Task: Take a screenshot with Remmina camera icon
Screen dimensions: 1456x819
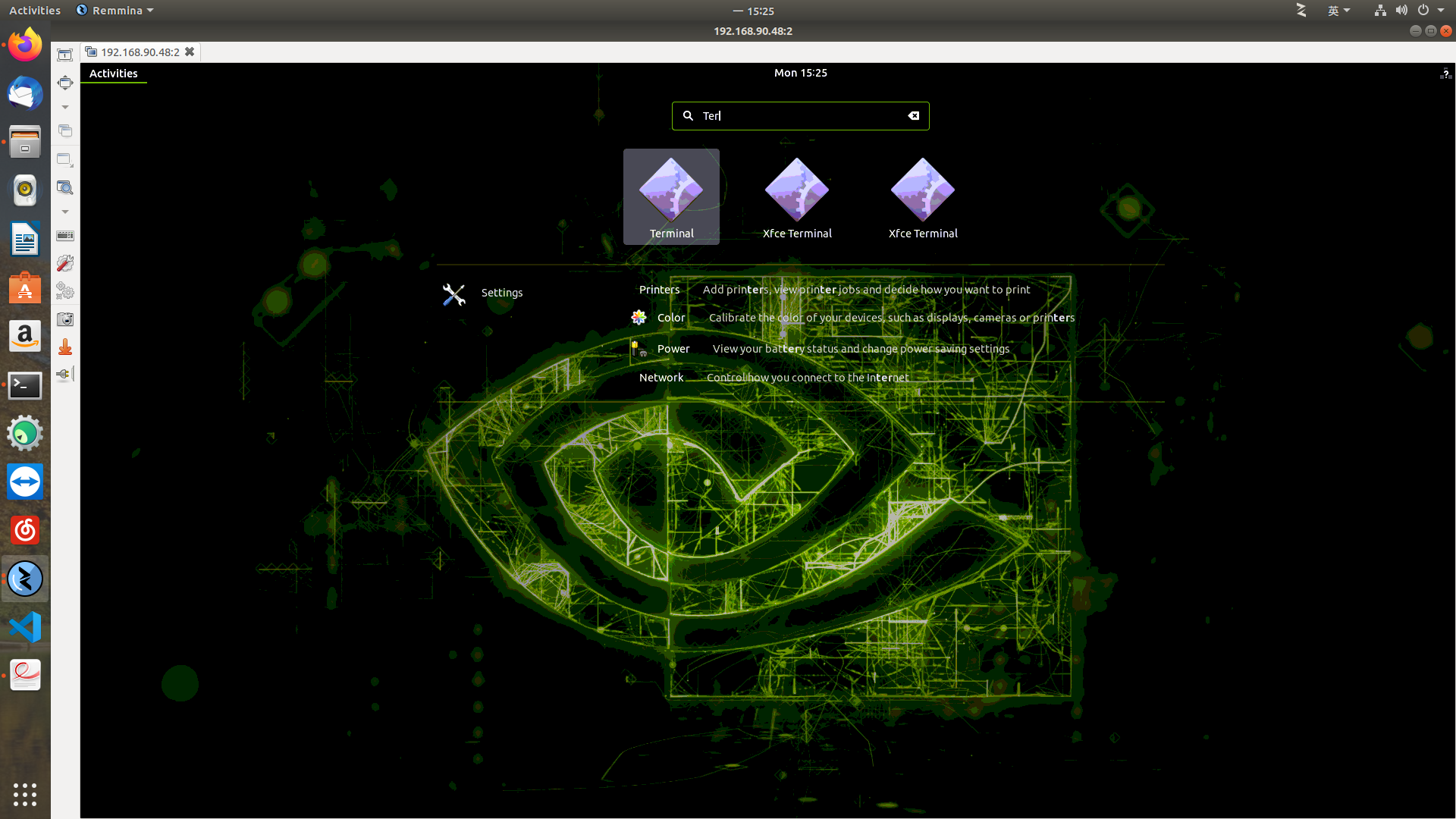Action: pyautogui.click(x=65, y=319)
